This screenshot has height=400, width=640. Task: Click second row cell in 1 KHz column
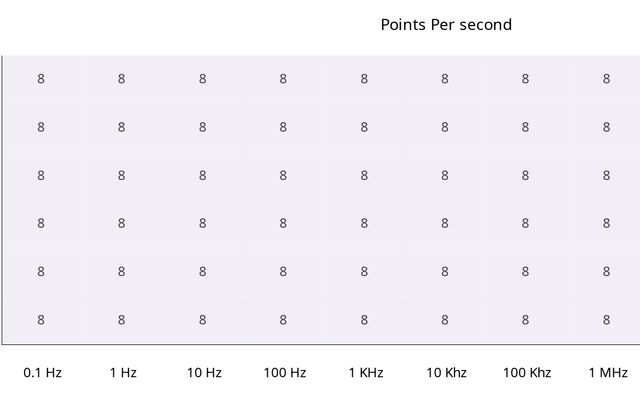coord(364,127)
